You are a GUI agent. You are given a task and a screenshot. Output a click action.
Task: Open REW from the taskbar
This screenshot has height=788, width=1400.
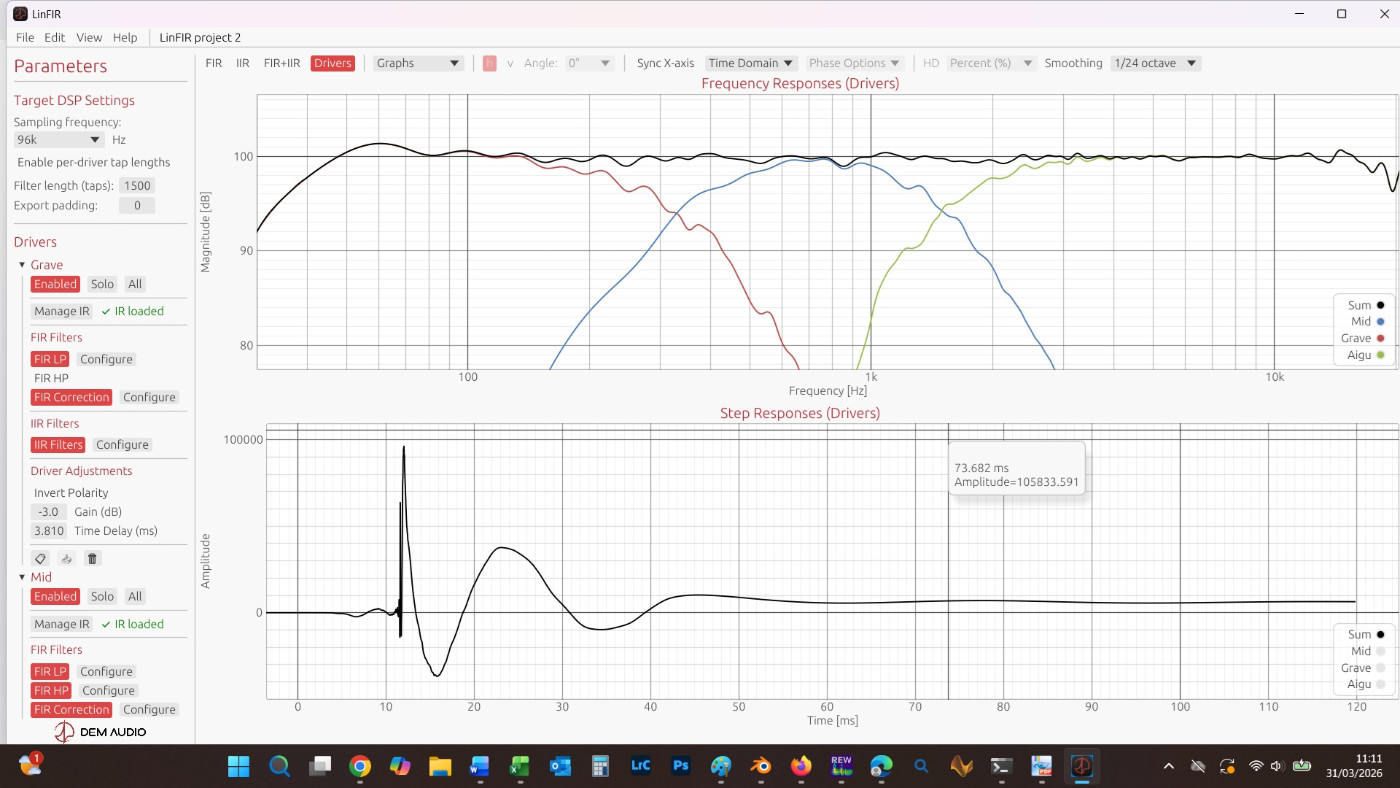point(841,766)
